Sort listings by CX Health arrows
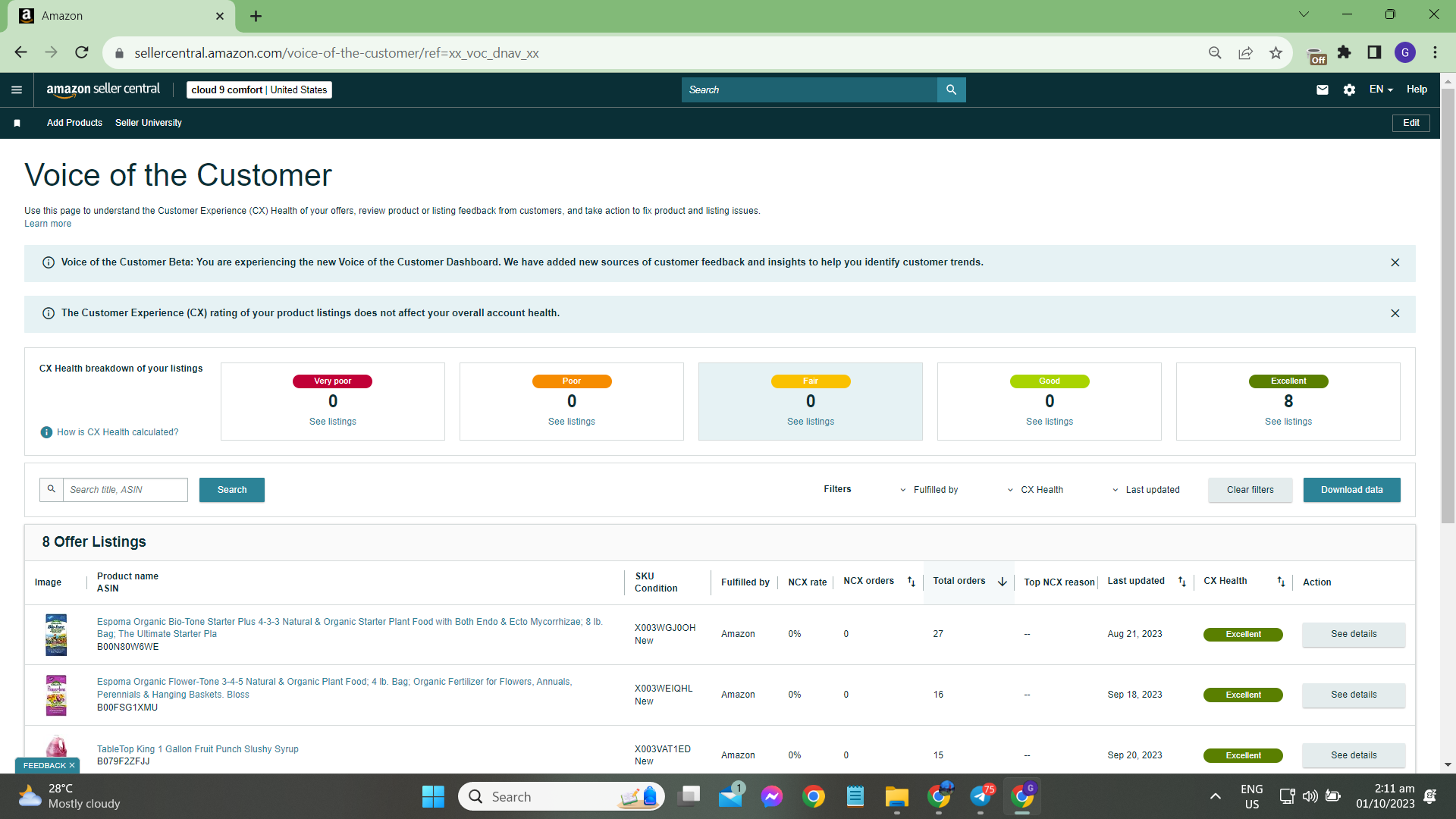 pyautogui.click(x=1281, y=582)
